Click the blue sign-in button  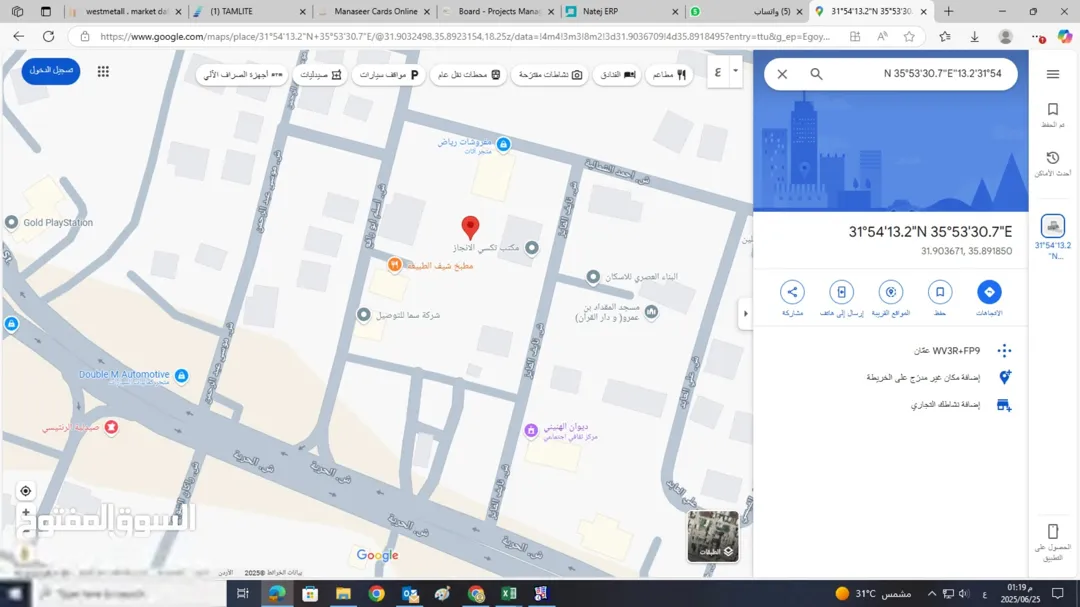[51, 71]
